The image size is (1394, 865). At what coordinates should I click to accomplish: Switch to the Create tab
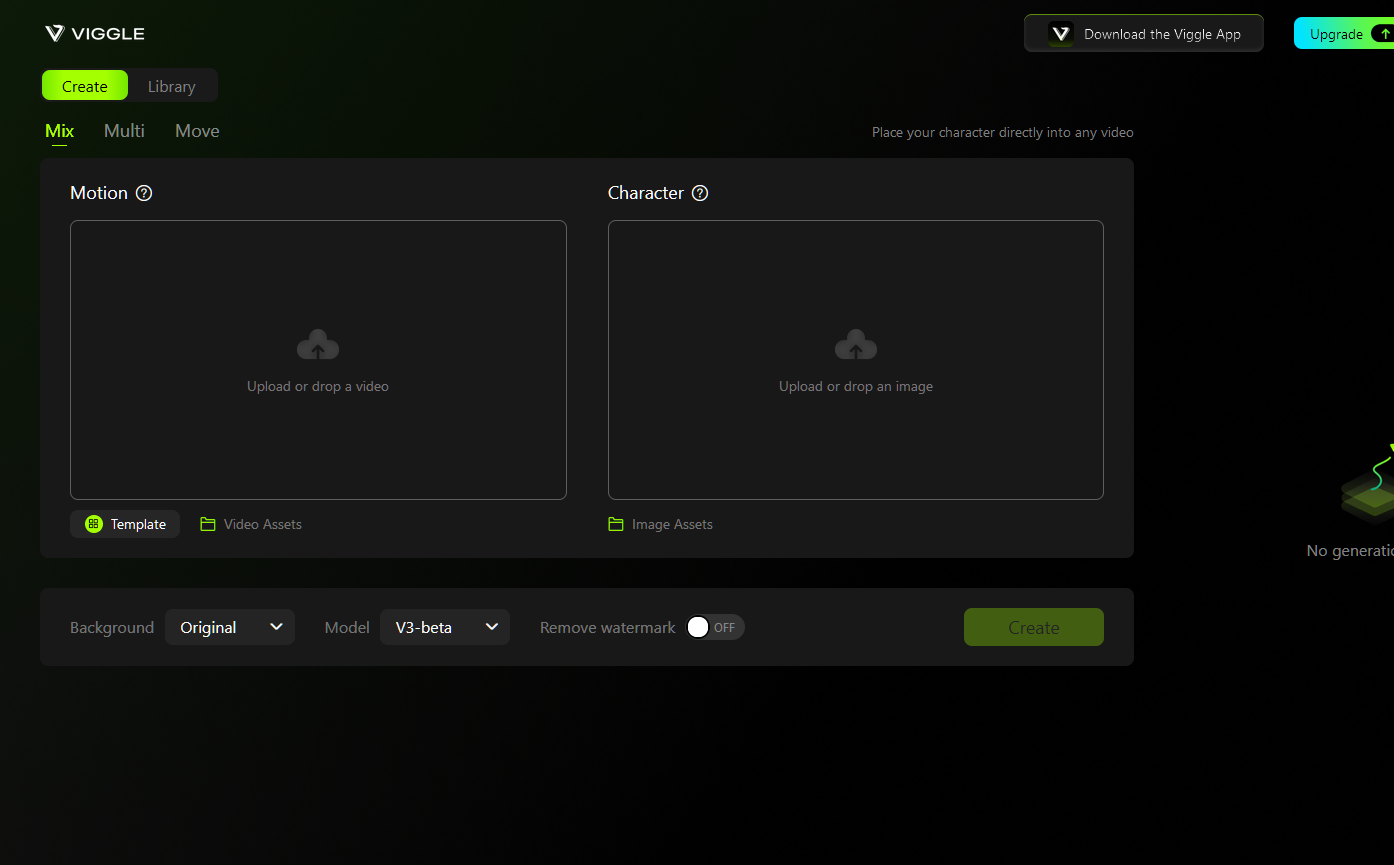click(x=85, y=86)
